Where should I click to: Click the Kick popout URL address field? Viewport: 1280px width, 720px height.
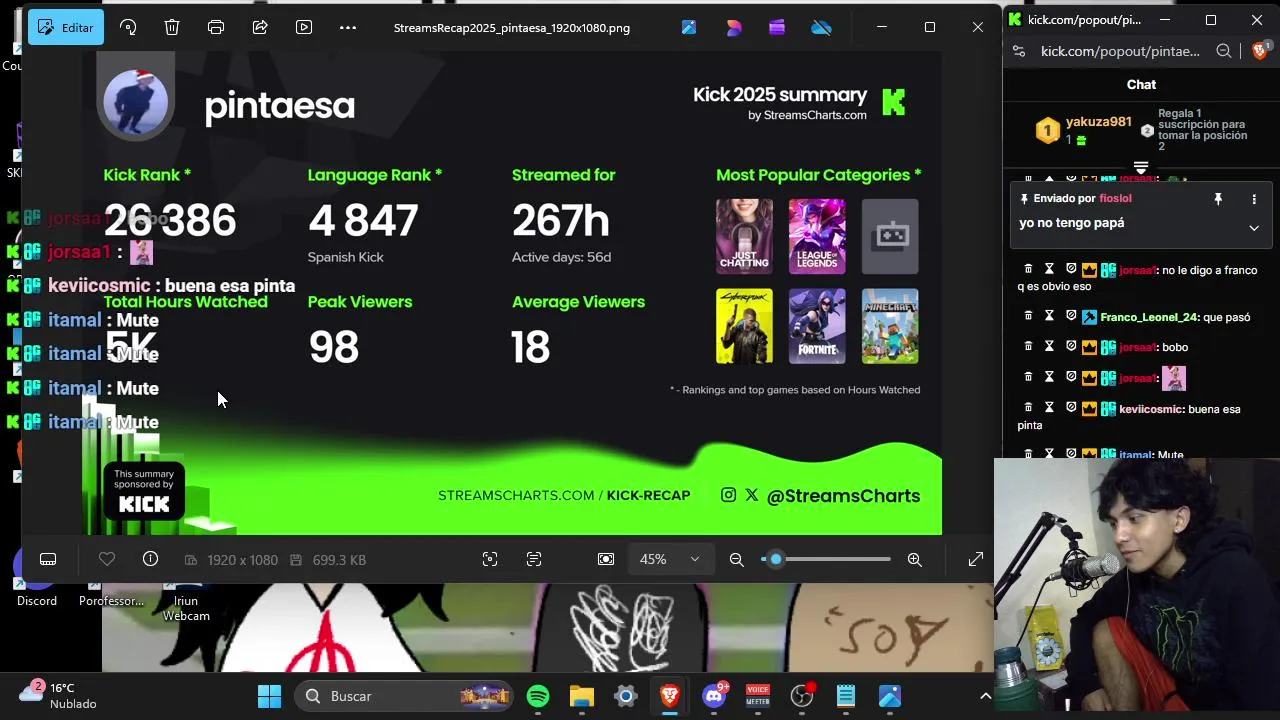coord(1120,51)
